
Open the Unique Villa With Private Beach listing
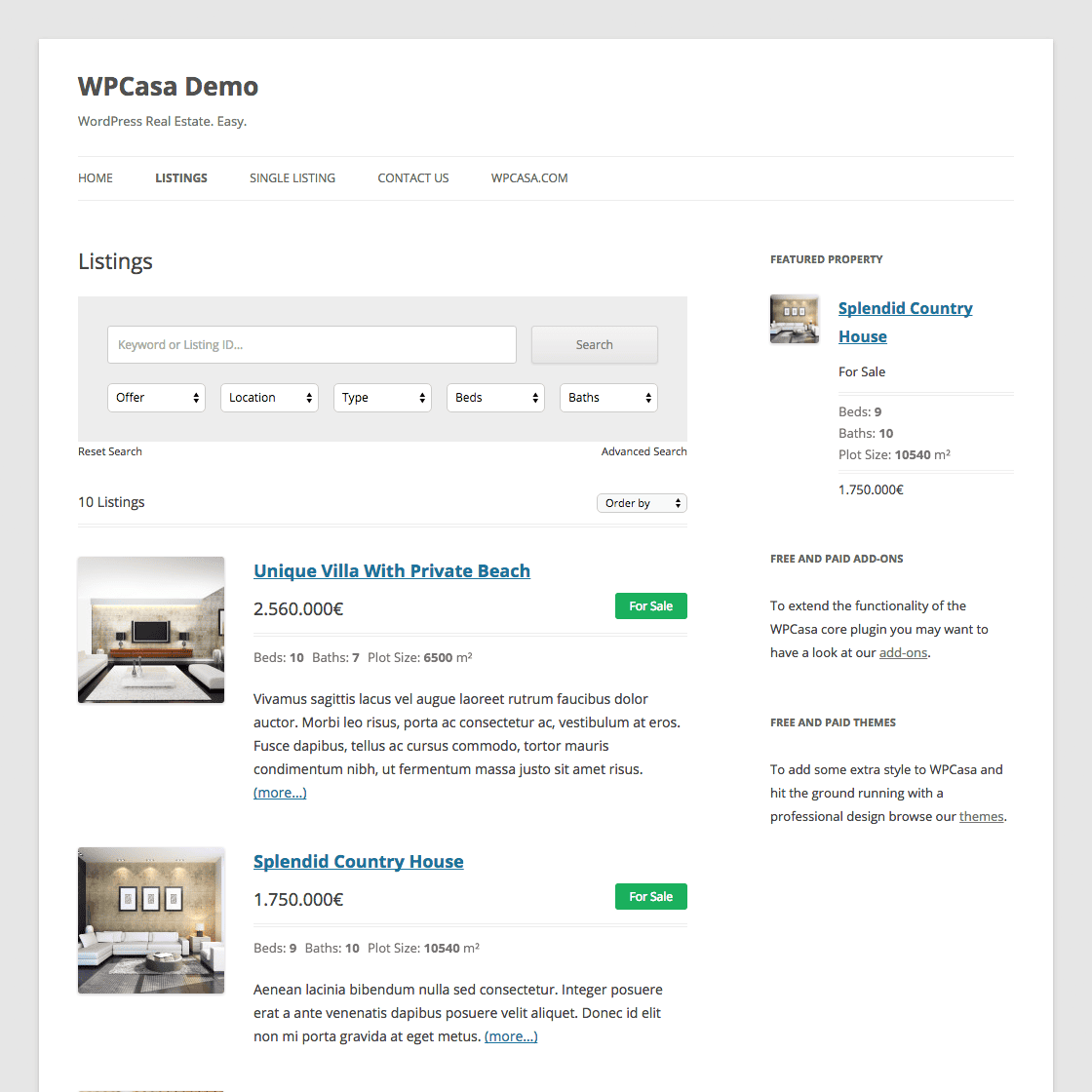[392, 570]
